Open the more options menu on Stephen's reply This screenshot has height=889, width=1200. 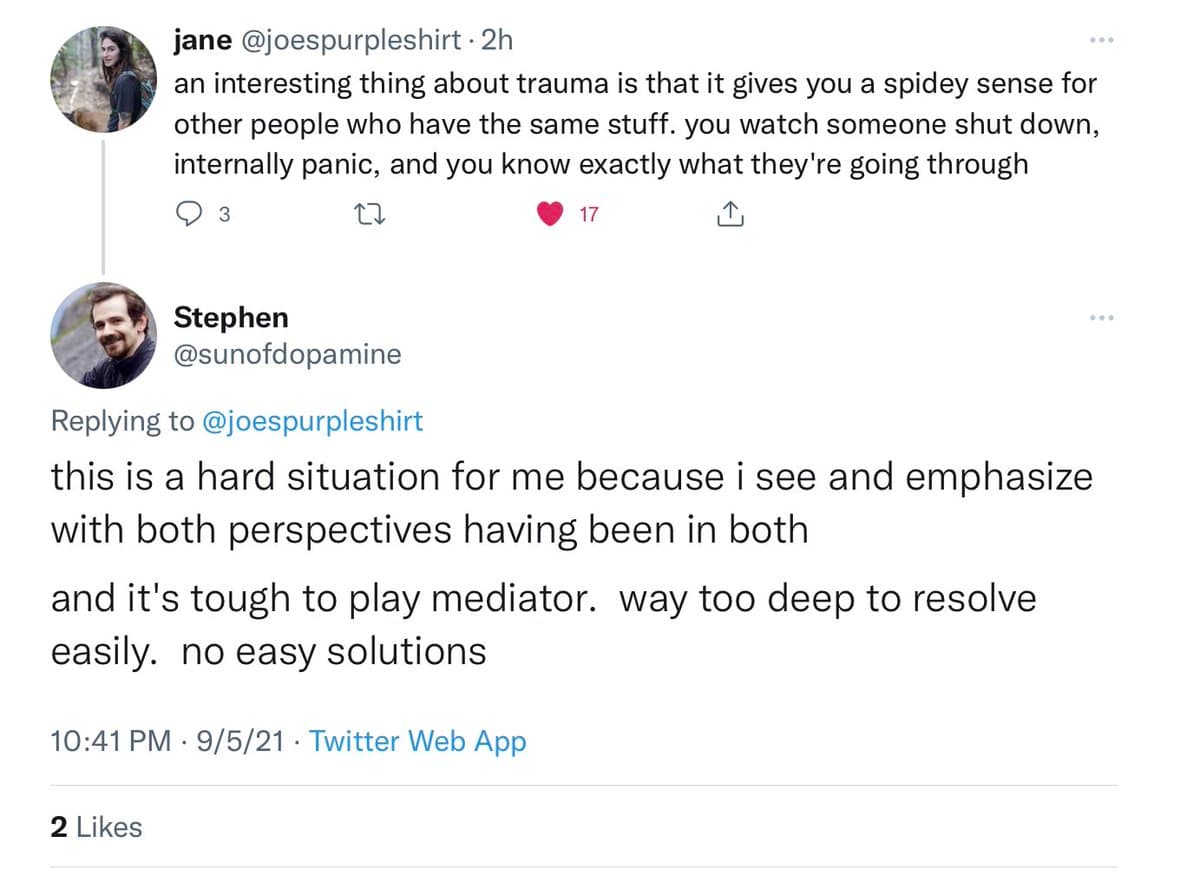1102,316
